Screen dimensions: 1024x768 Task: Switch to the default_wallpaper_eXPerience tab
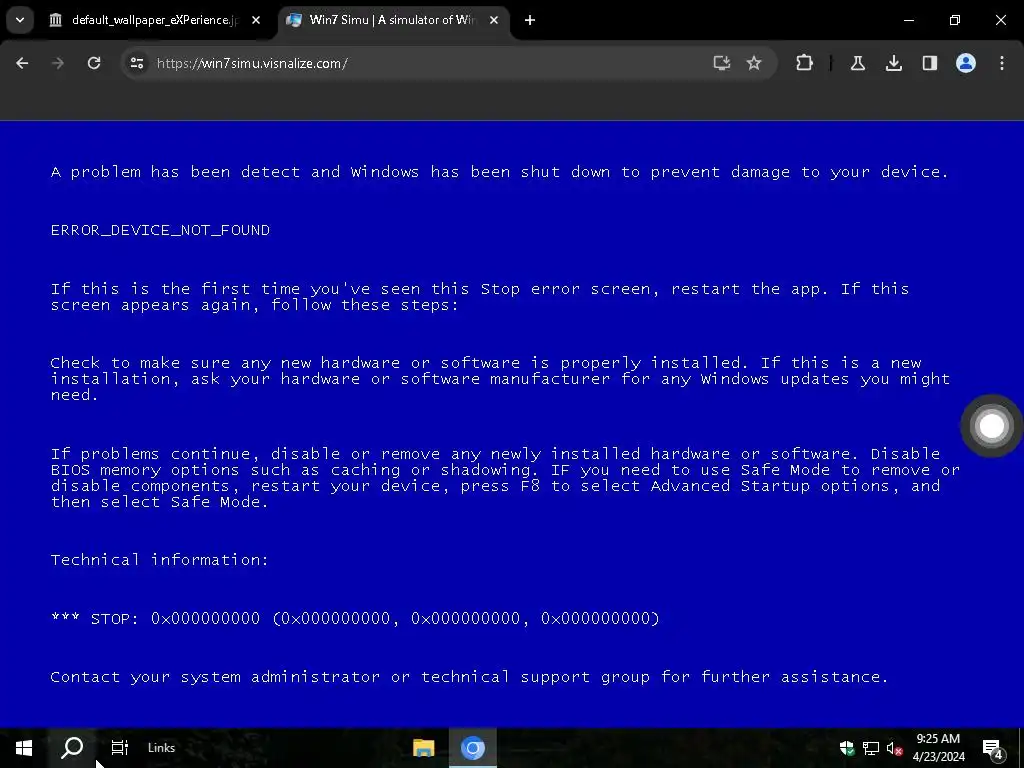(156, 20)
